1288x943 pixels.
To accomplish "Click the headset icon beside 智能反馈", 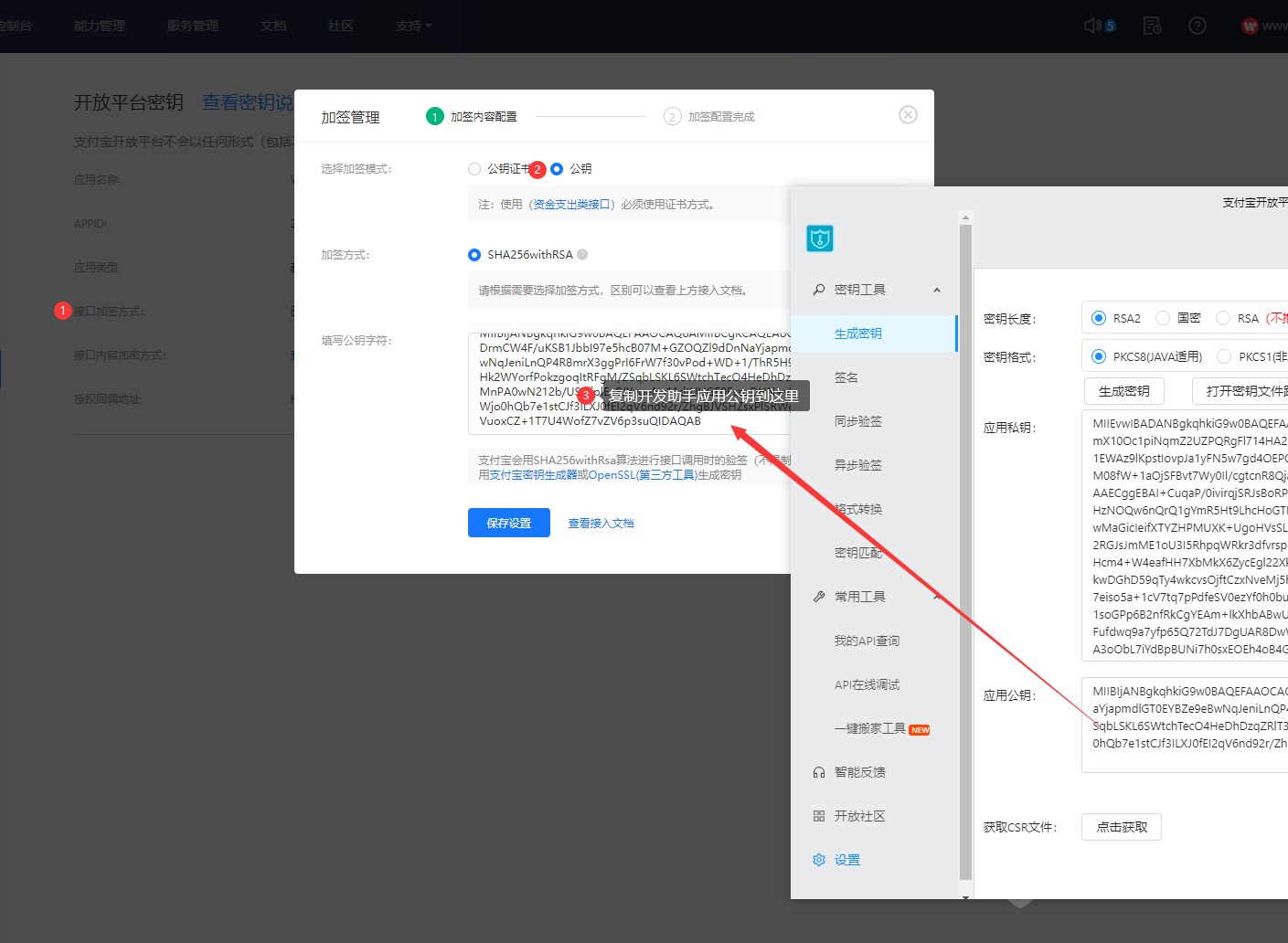I will [x=819, y=772].
